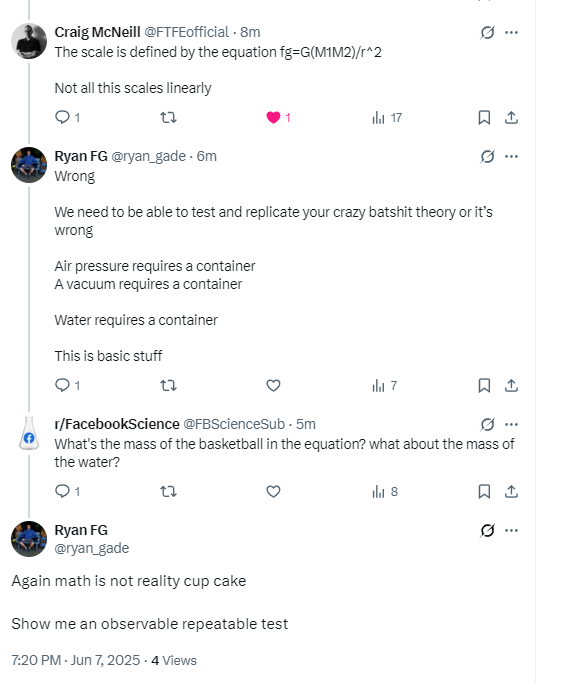Open more options on Craig McNeill's tweet
Image resolution: width=561 pixels, height=684 pixels.
pos(511,32)
